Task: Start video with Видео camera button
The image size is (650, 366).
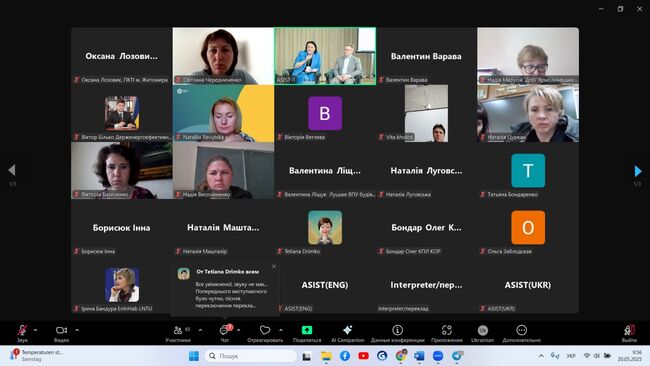Action: 61,330
